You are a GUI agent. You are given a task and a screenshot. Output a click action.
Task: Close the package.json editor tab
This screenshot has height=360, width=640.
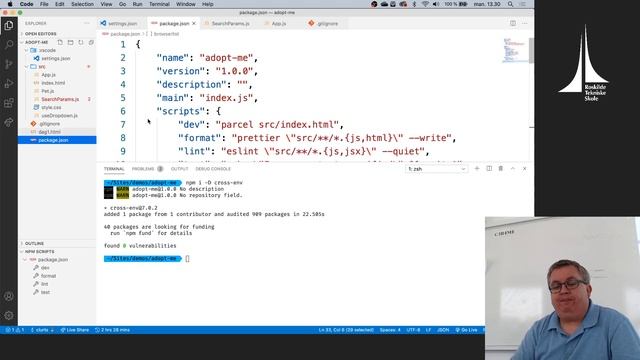194,23
